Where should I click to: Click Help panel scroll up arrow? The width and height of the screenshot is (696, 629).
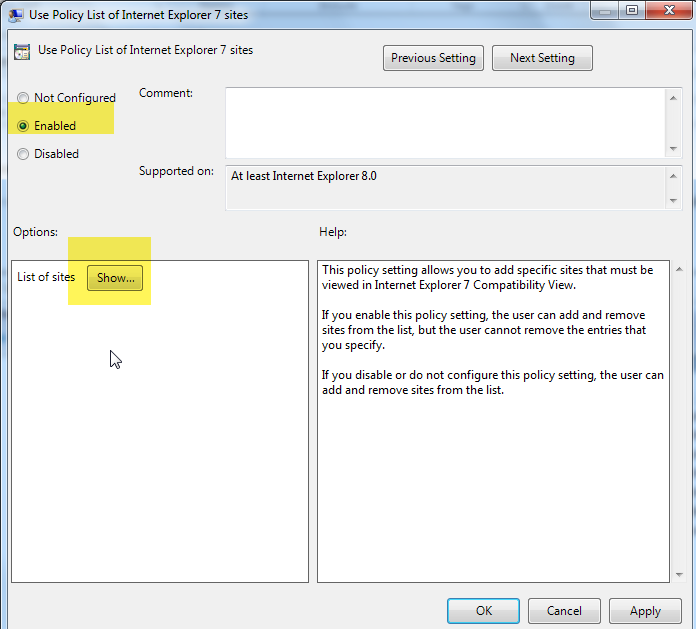pyautogui.click(x=679, y=269)
